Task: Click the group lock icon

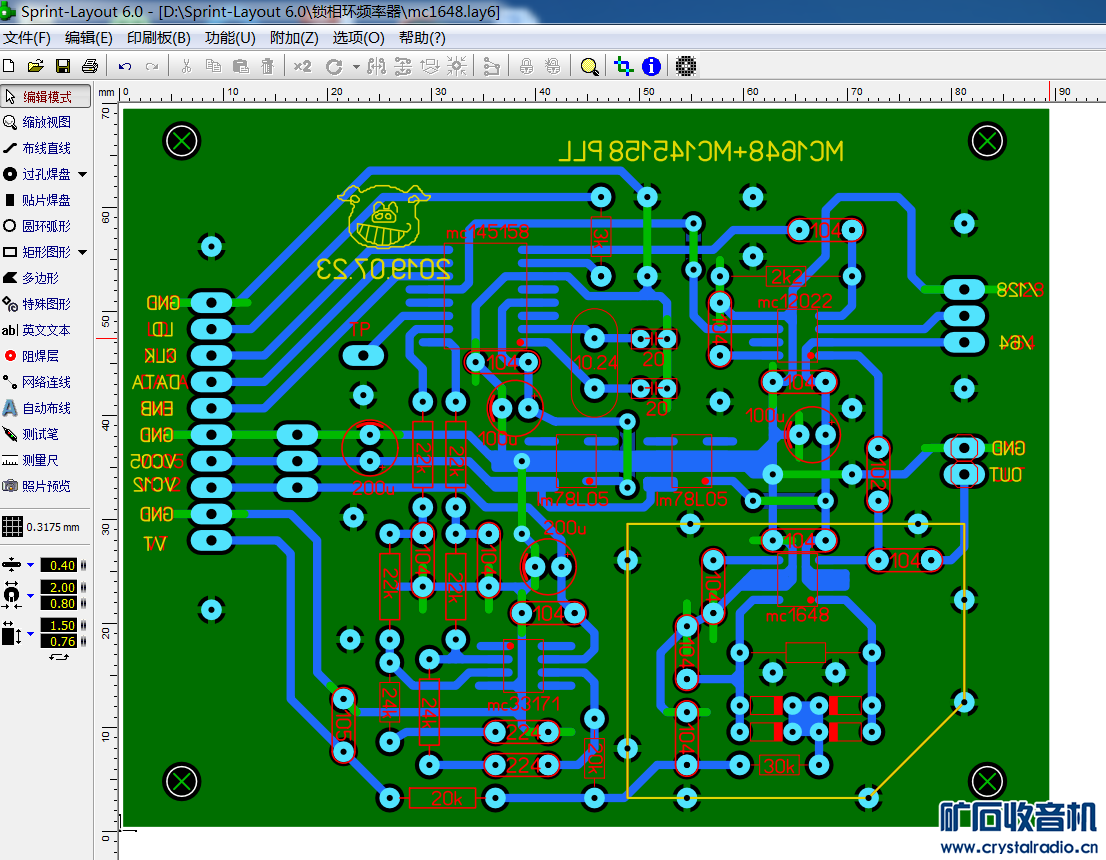Action: click(x=526, y=66)
